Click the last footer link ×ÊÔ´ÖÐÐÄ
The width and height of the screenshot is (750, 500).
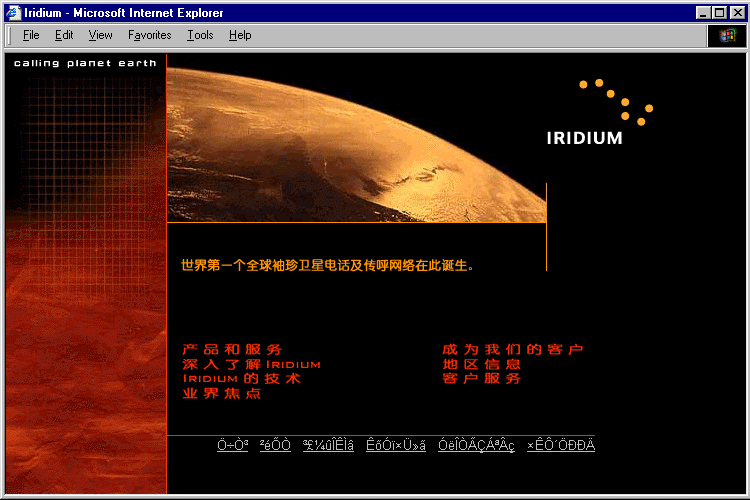tap(561, 445)
